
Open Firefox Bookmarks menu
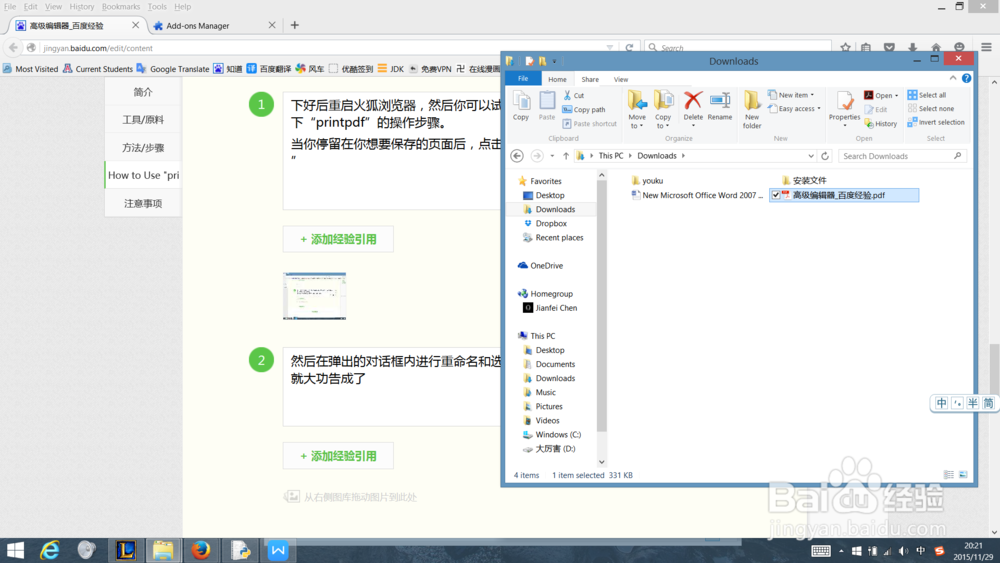121,6
